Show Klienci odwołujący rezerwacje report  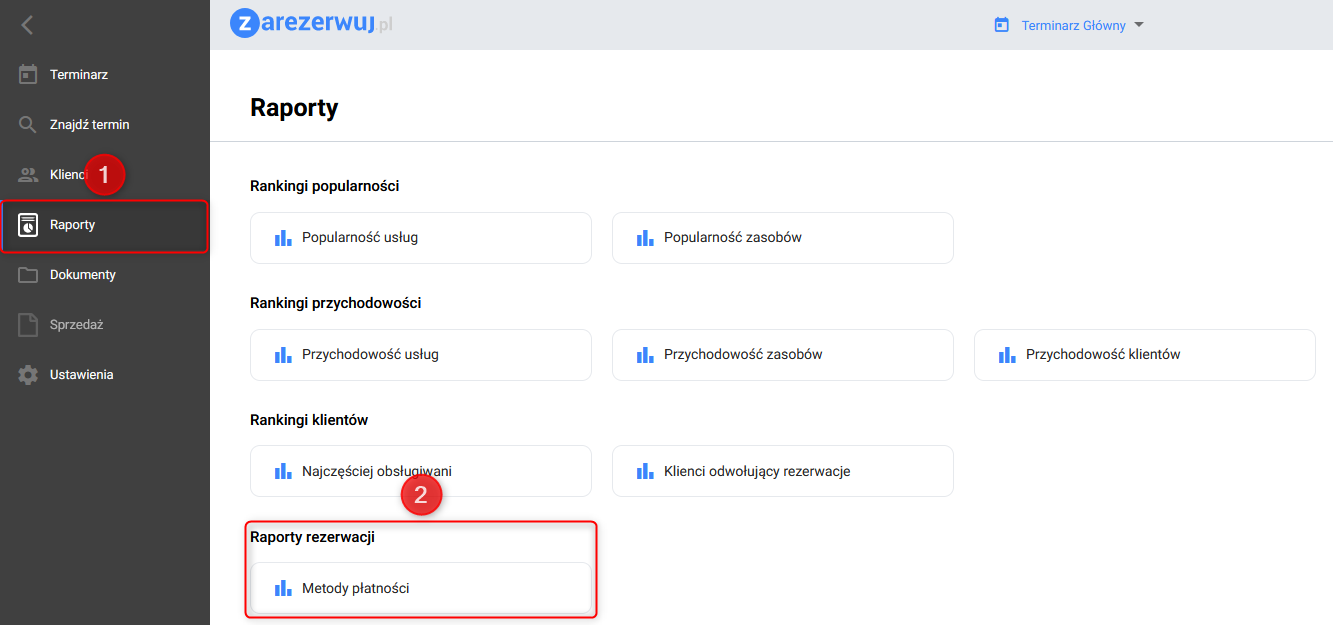(782, 471)
